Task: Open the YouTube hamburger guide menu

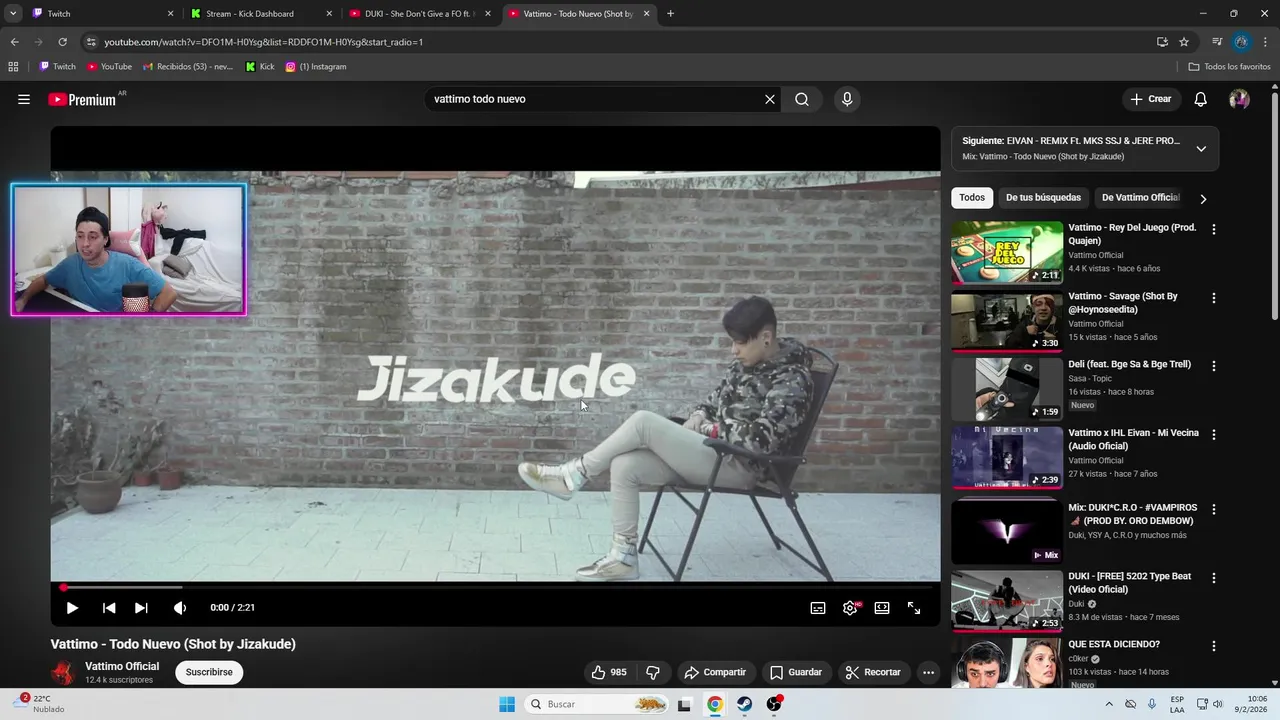Action: [24, 99]
